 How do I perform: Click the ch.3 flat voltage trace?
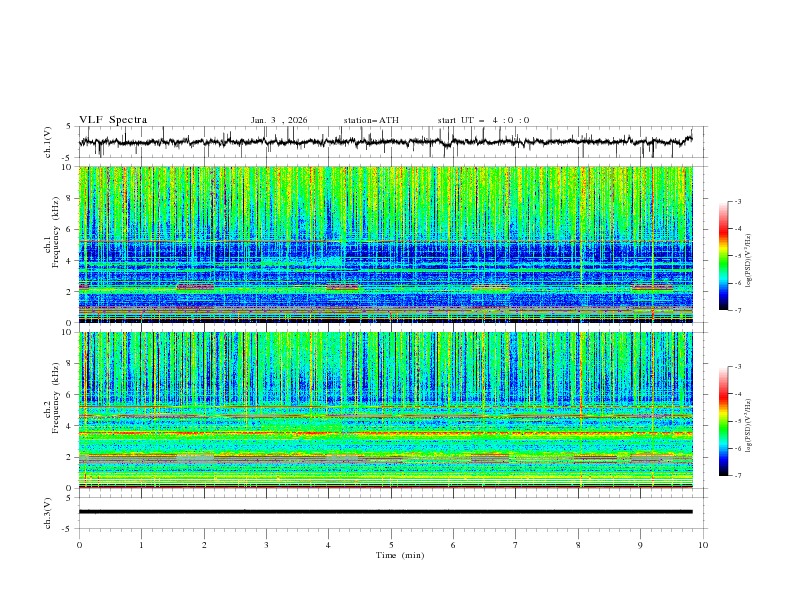(386, 512)
